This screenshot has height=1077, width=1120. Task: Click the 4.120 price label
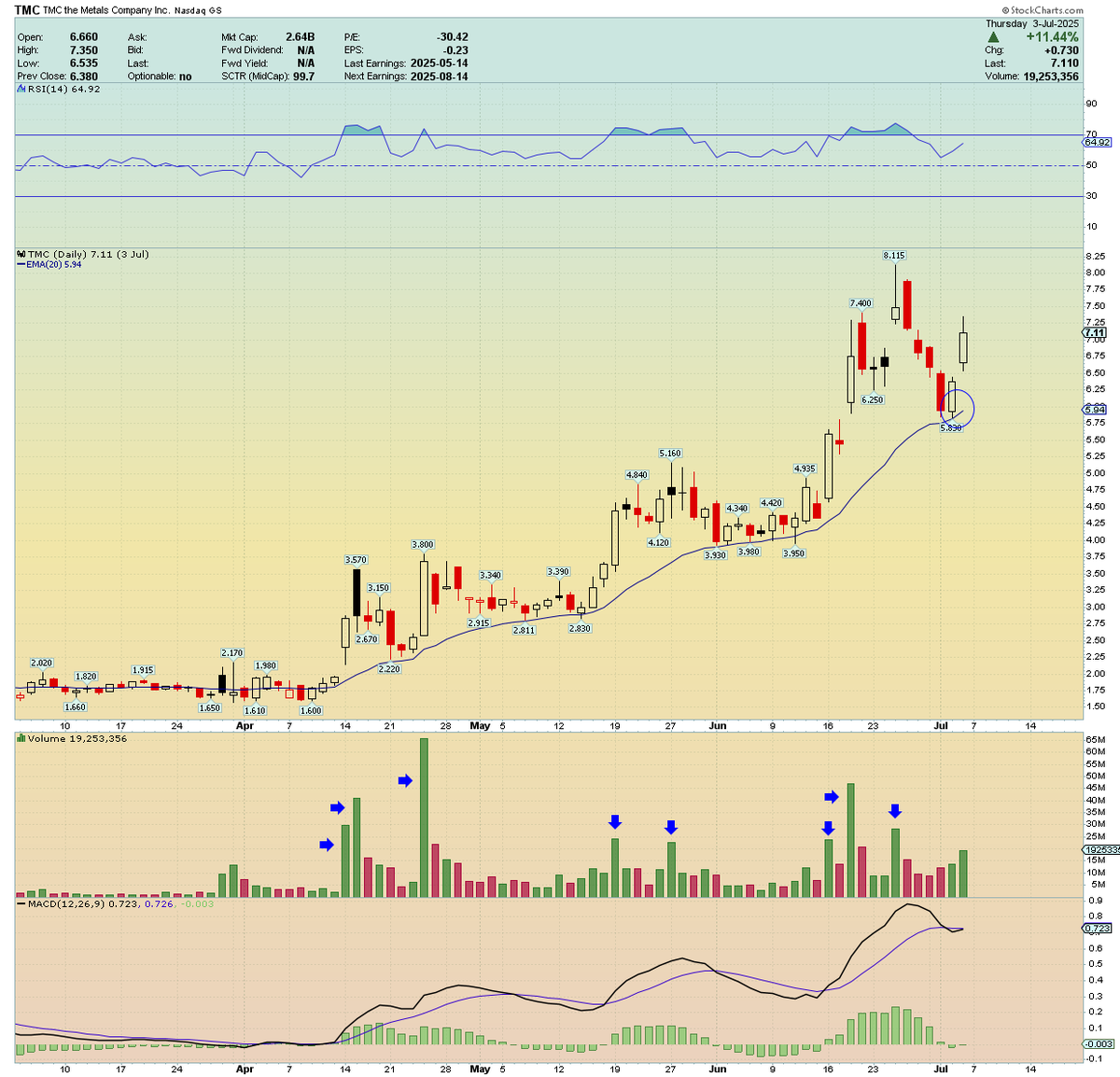point(658,543)
